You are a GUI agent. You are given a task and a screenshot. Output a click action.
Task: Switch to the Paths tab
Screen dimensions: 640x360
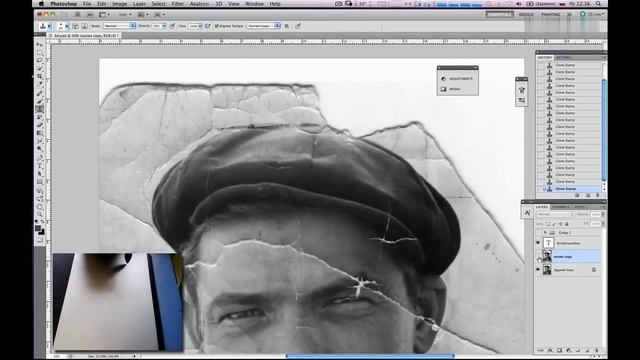[x=580, y=207]
